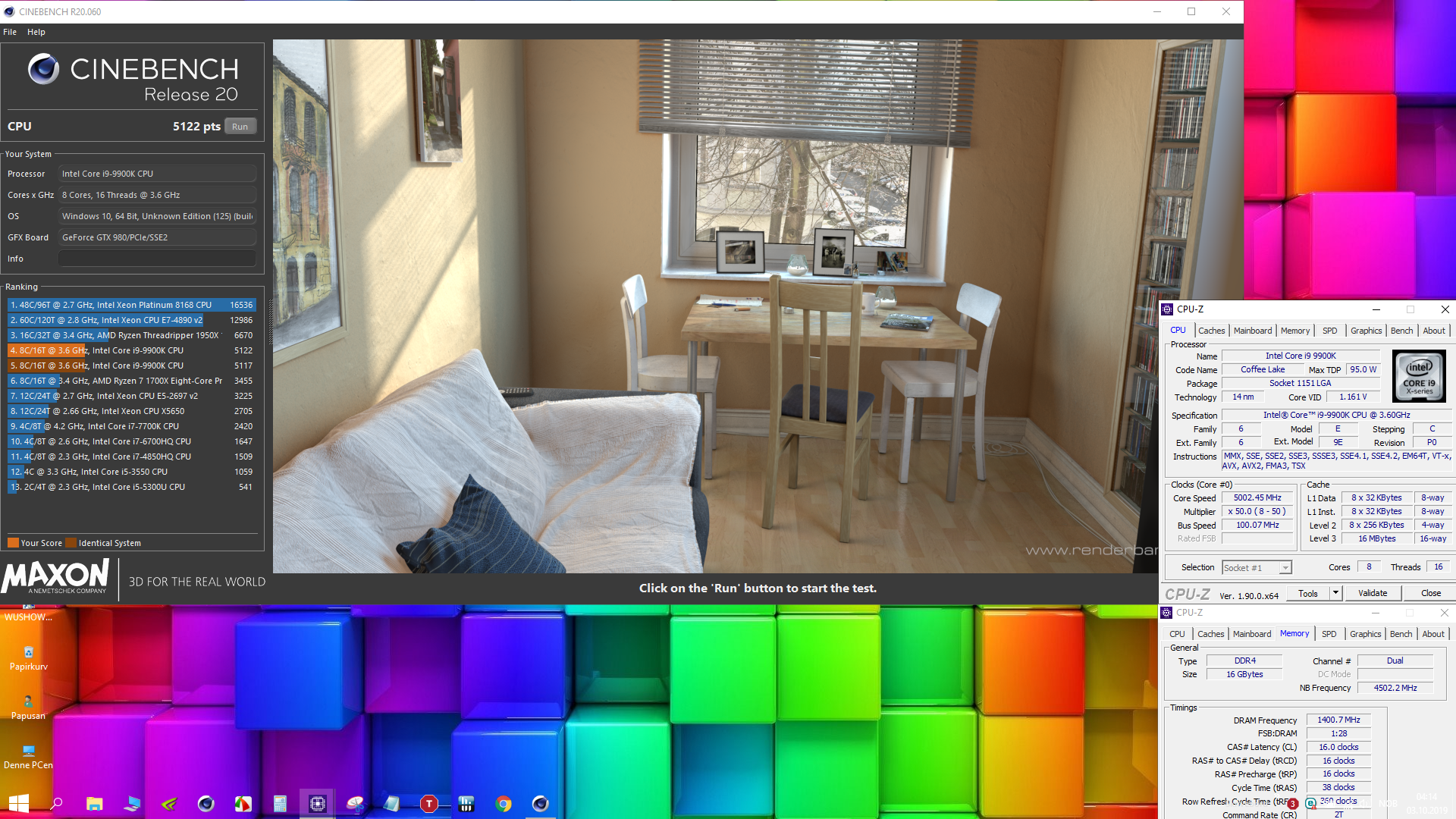This screenshot has width=1456, height=819.
Task: Open taskbar search magnifier
Action: click(56, 803)
